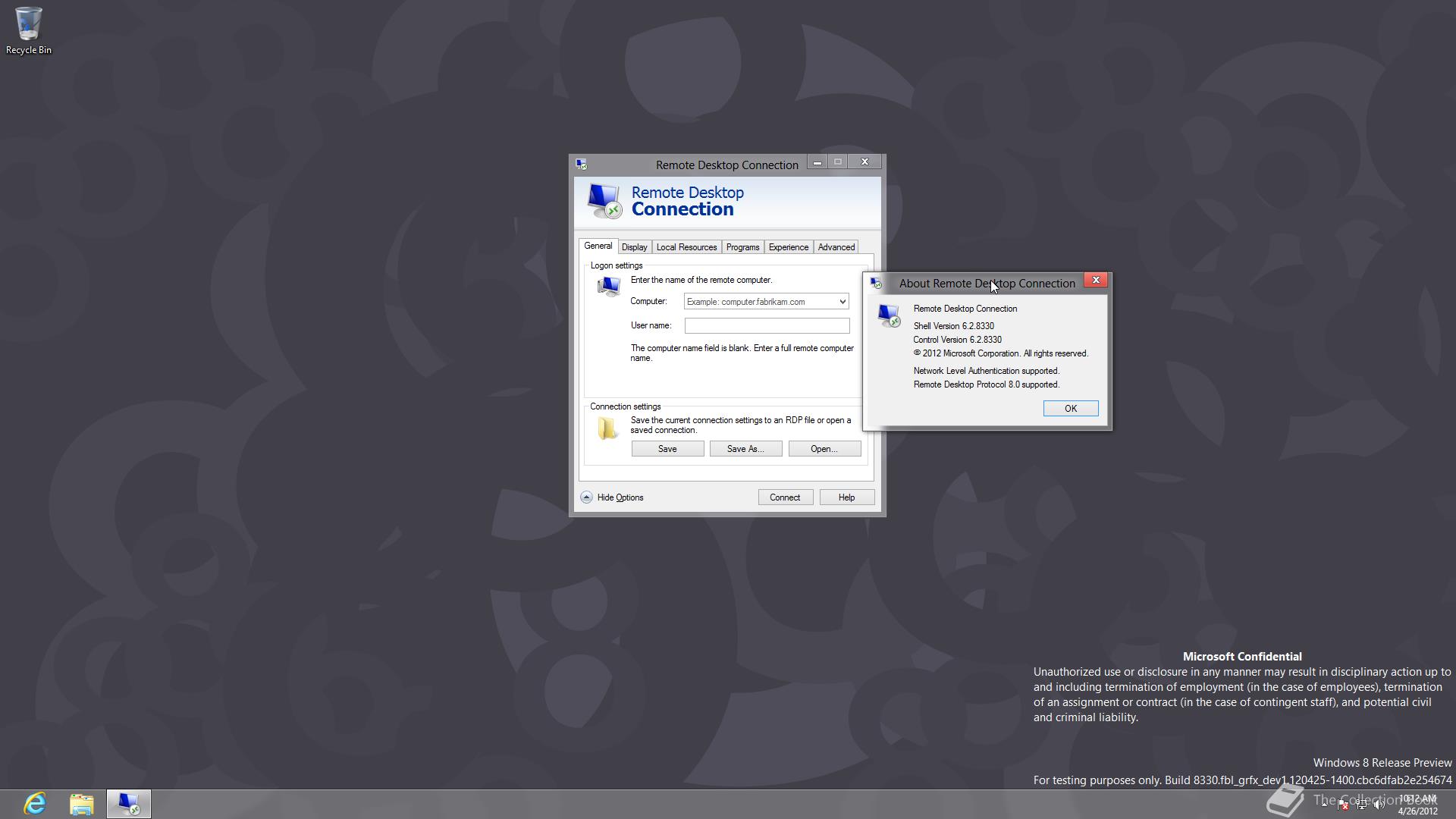This screenshot has height=819, width=1456.
Task: Click the Save As... button
Action: pos(745,449)
